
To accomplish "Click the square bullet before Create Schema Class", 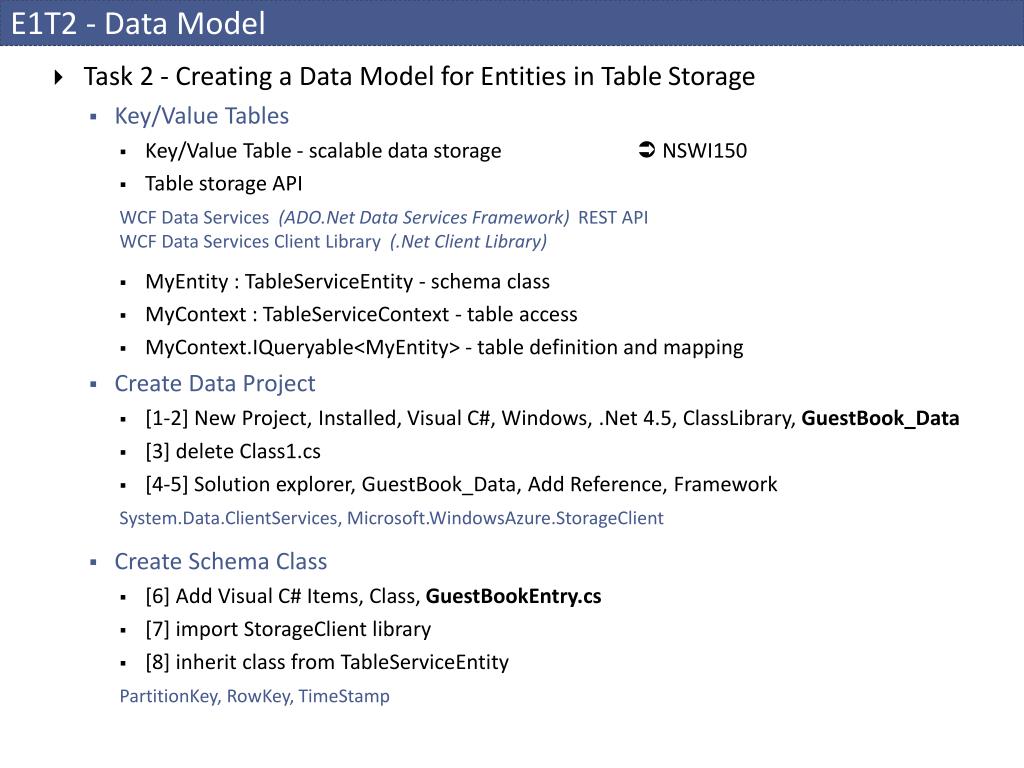I will click(x=93, y=562).
